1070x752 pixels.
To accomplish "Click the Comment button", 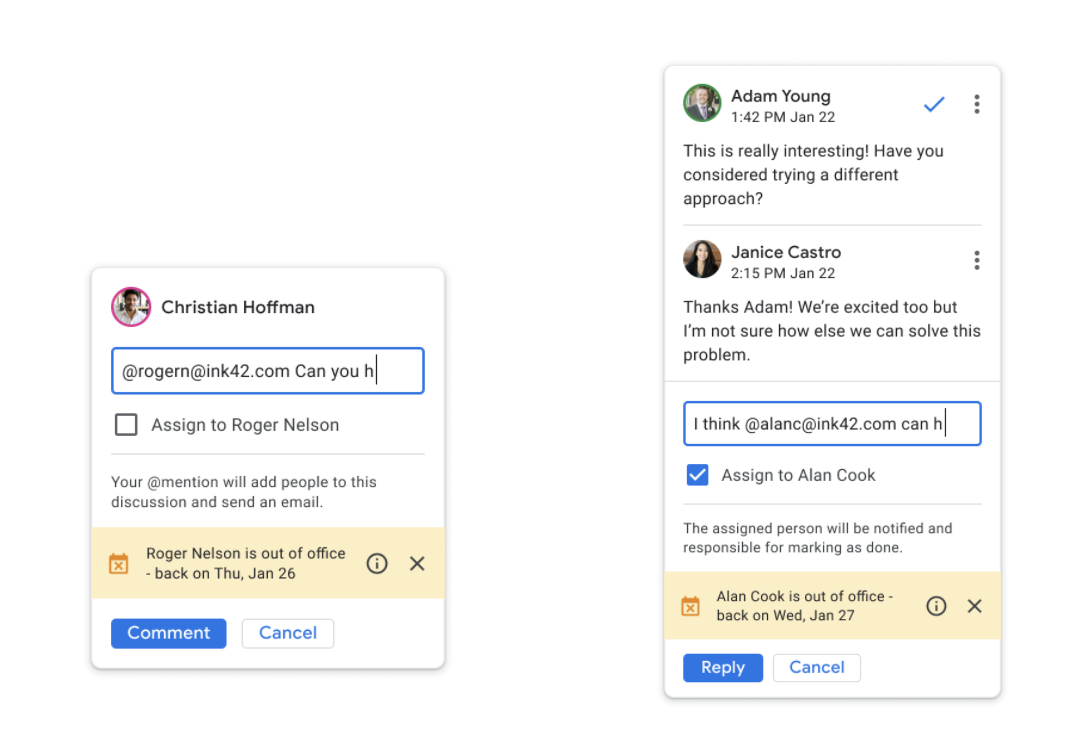I will tap(168, 633).
